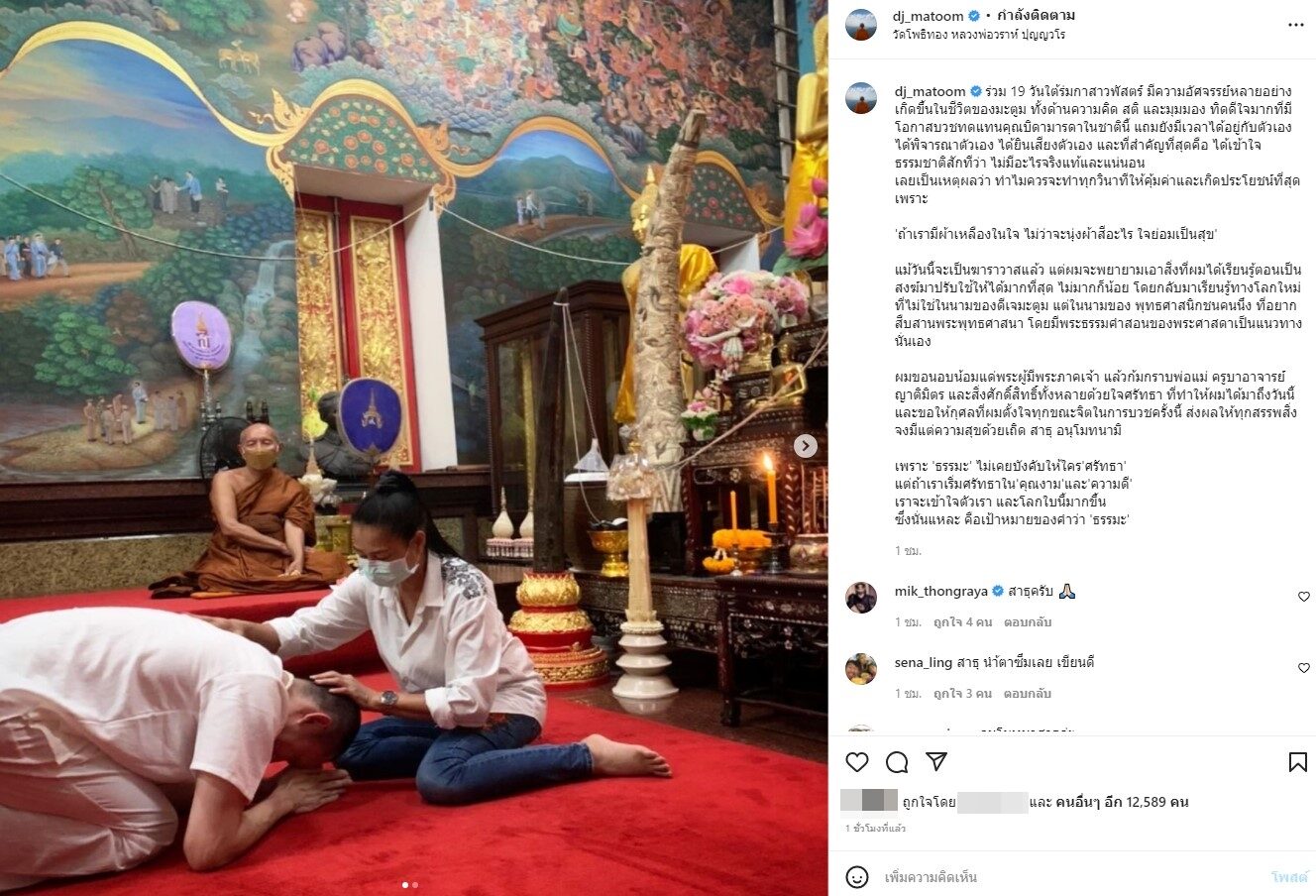This screenshot has width=1316, height=896.
Task: Open the three-dot more options menu
Action: [x=1295, y=24]
